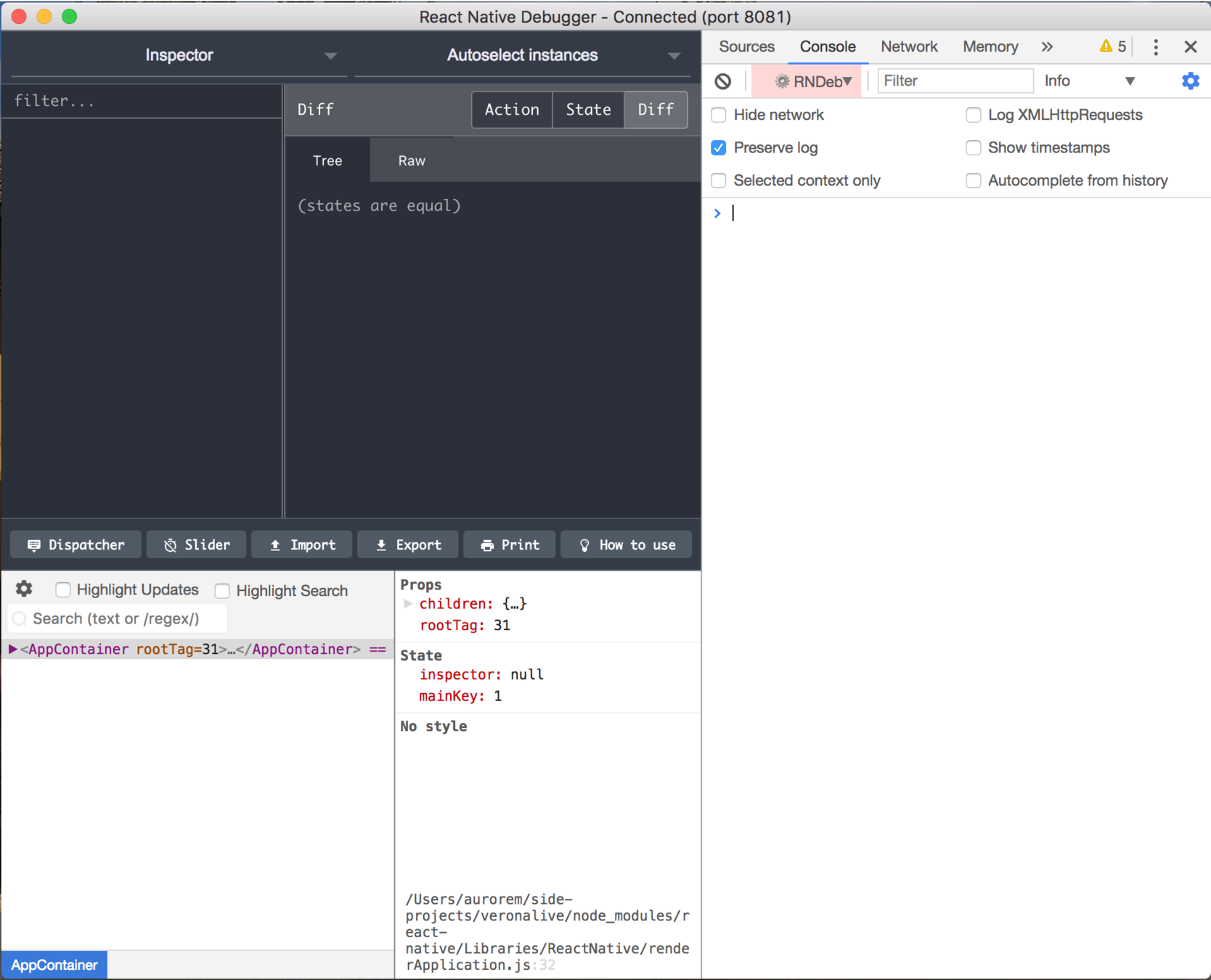This screenshot has width=1211, height=980.
Task: Click the warnings count indicator
Action: coord(1113,46)
